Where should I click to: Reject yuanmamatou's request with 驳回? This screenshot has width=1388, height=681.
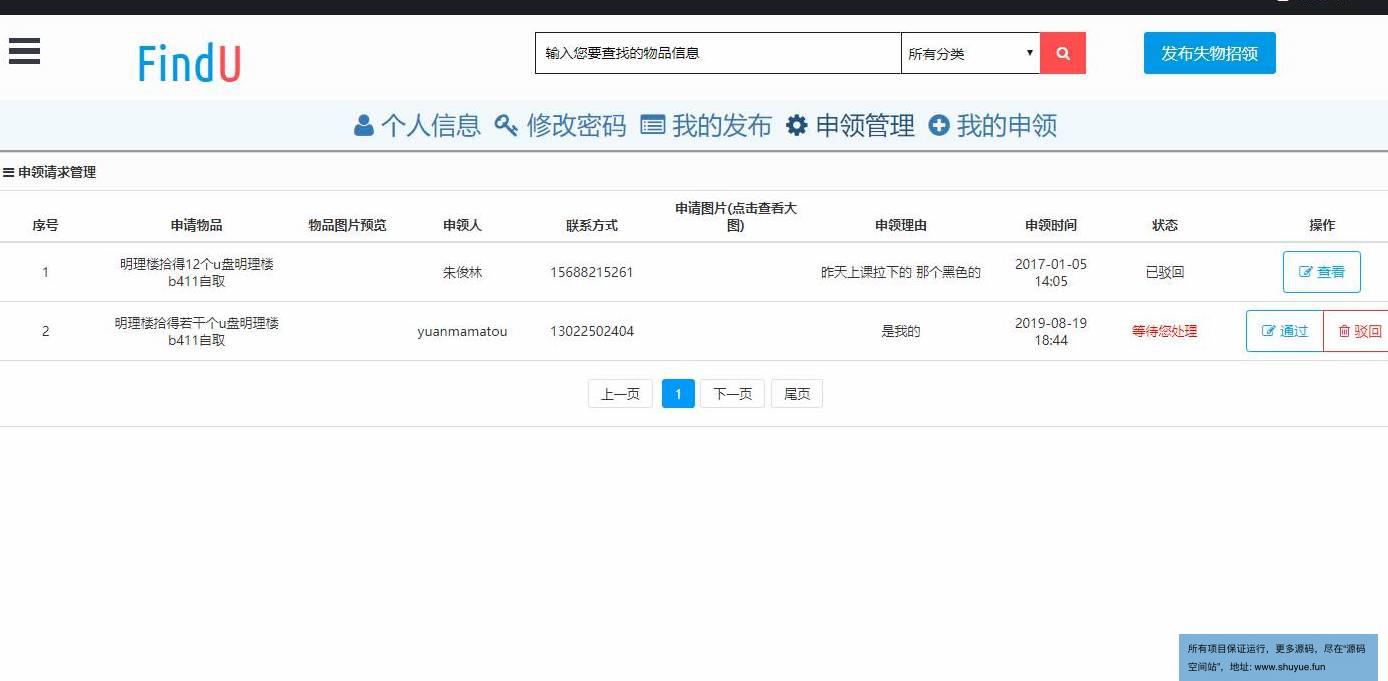[1357, 331]
